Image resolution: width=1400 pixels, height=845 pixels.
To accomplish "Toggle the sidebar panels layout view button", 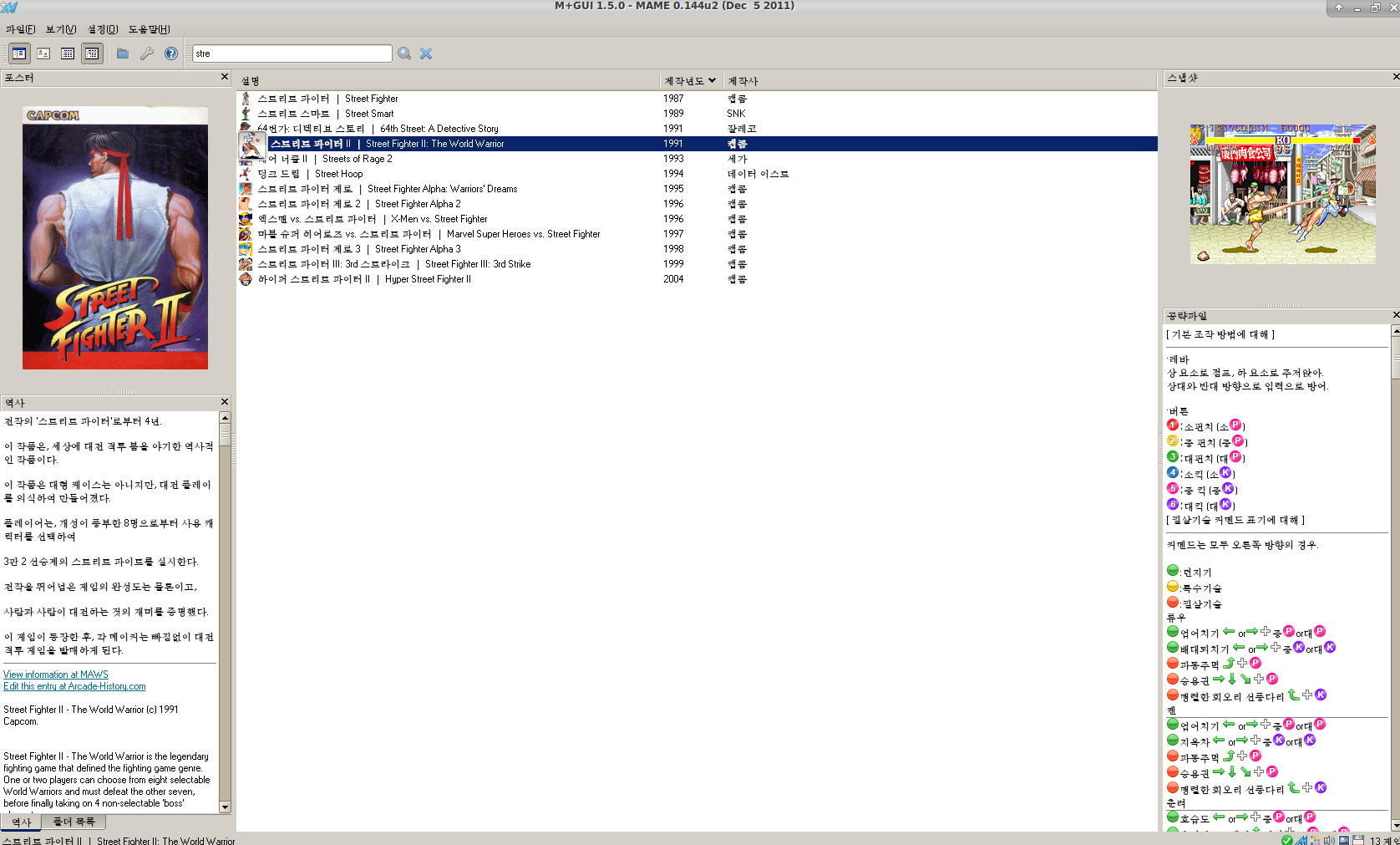I will 19,53.
